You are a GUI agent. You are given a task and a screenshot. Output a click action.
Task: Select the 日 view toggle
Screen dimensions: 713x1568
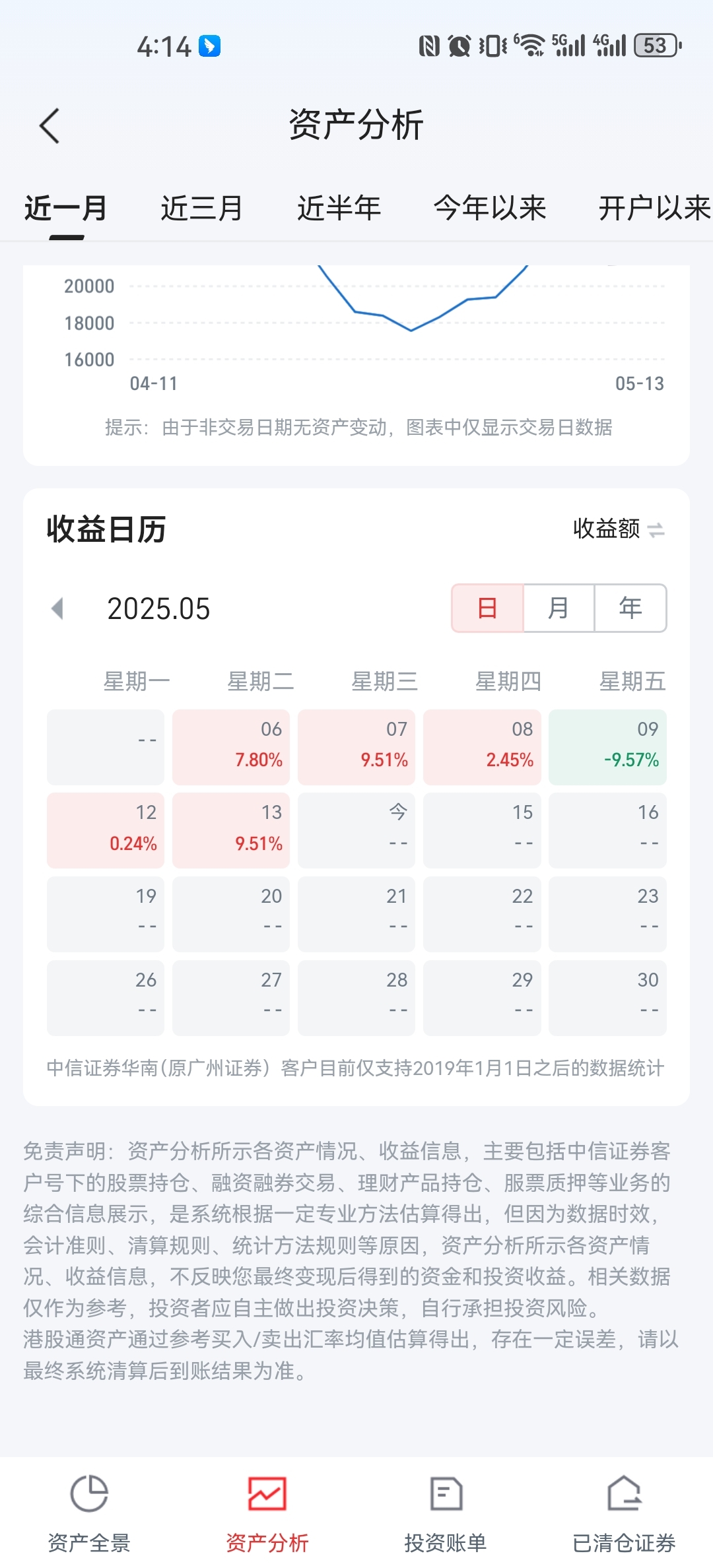[x=487, y=608]
